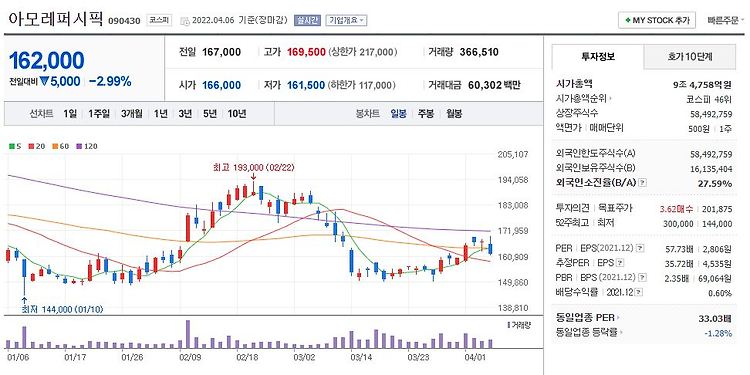Screen dimensions: 750x375
Task: Select the 3개월 line chart period
Action: (x=132, y=114)
